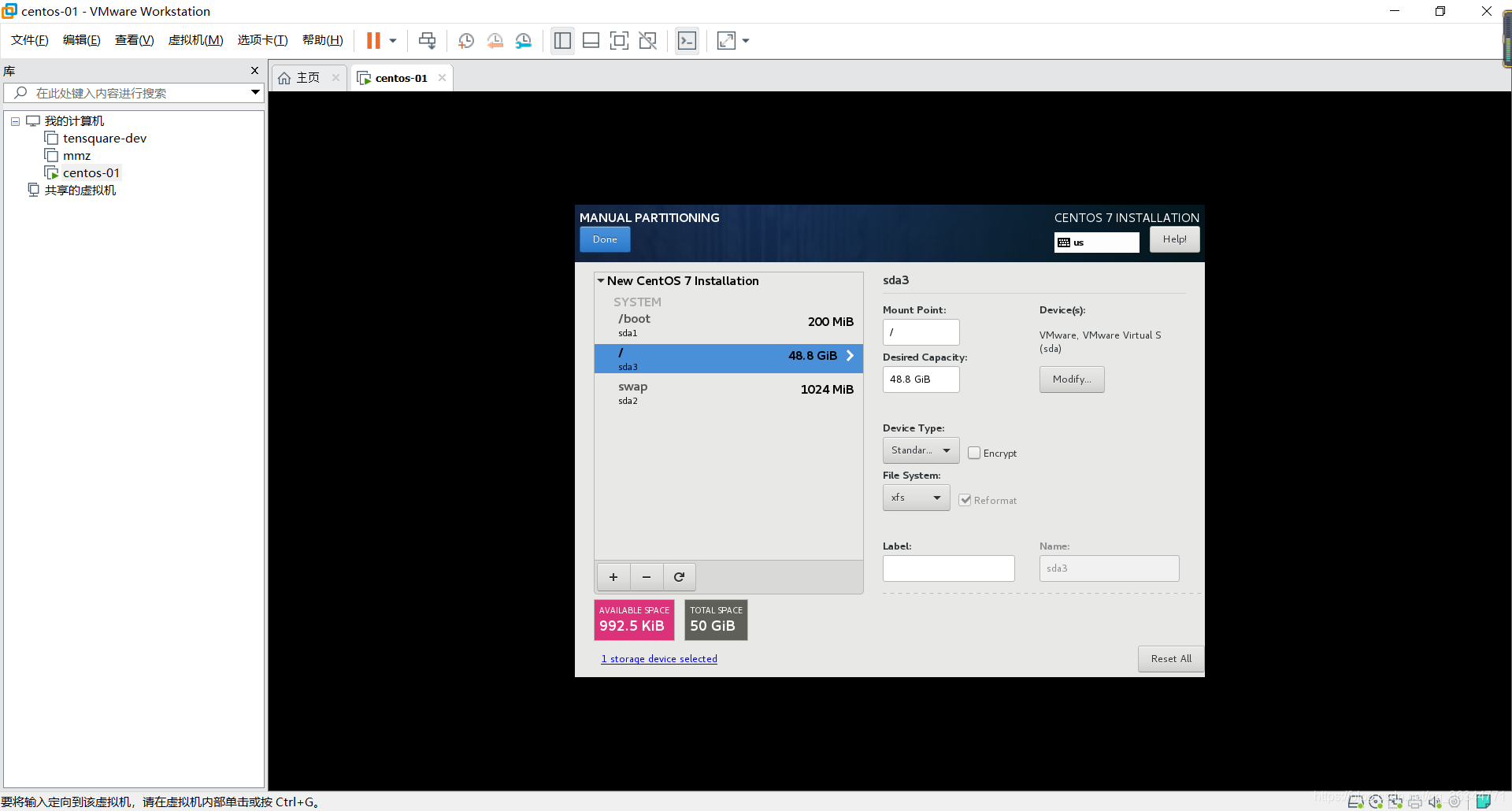Switch to Unity mode icon
The width and height of the screenshot is (1512, 811).
[x=647, y=40]
